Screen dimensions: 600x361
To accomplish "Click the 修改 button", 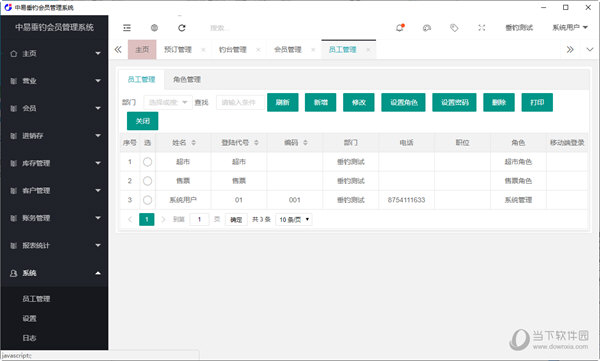I will tap(359, 102).
